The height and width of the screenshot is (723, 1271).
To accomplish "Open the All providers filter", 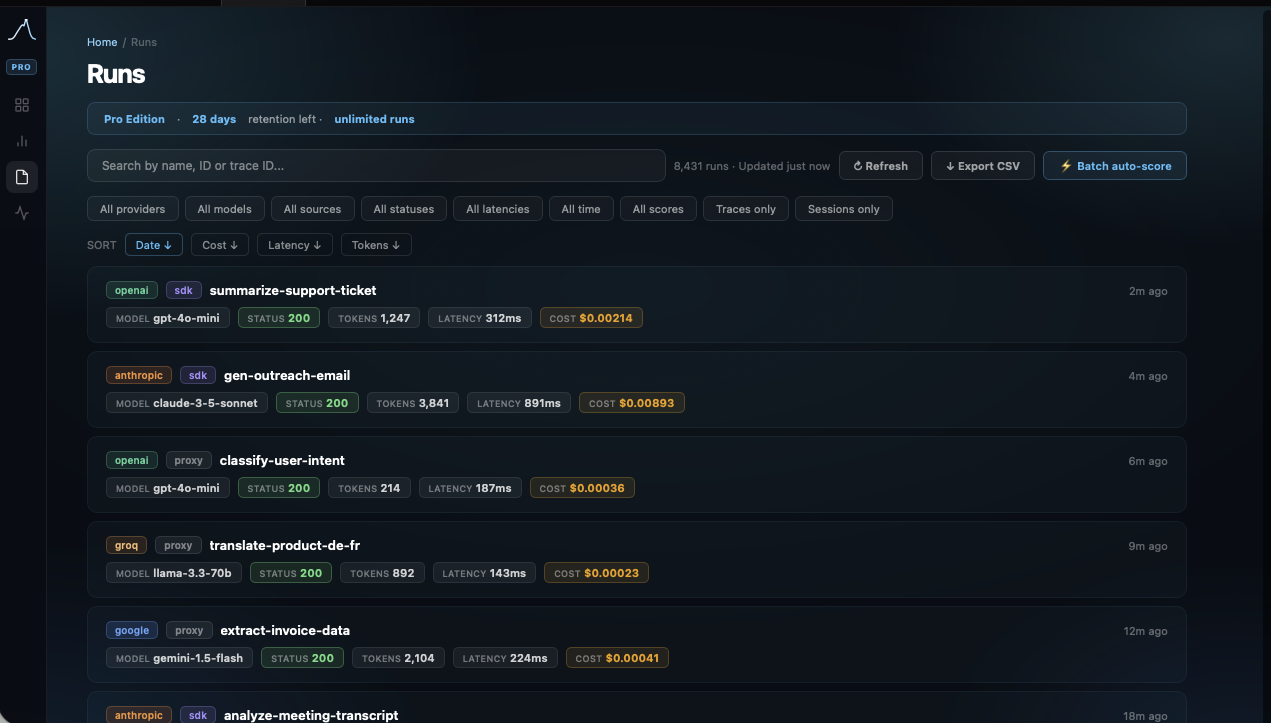I will [x=133, y=209].
